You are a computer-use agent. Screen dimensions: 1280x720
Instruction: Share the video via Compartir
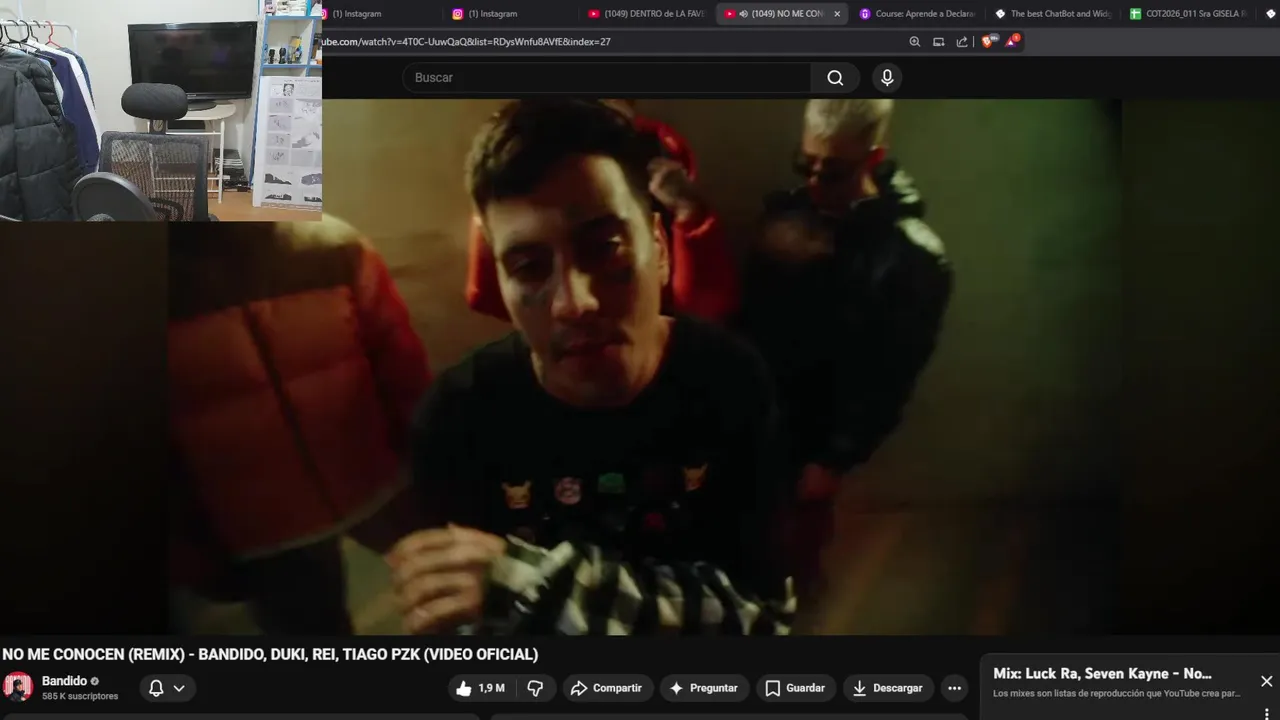(606, 688)
